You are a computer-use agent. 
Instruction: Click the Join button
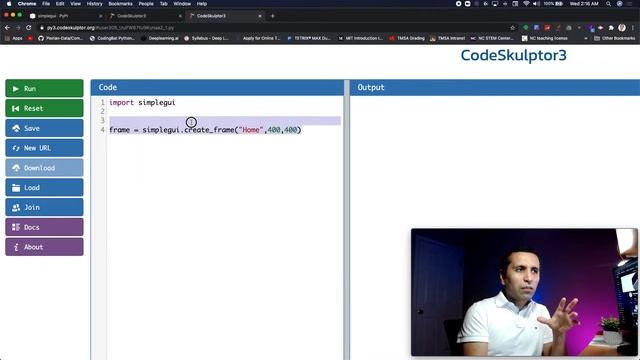(x=44, y=207)
